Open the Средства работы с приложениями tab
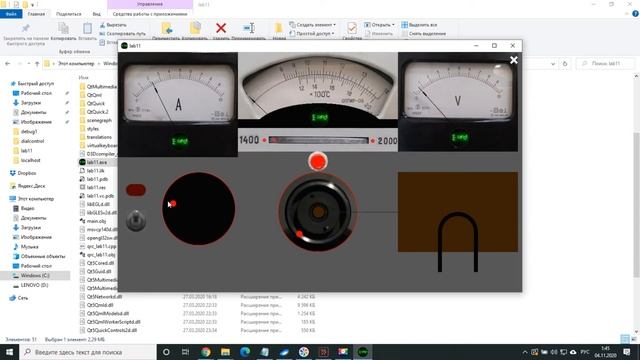 coord(150,14)
